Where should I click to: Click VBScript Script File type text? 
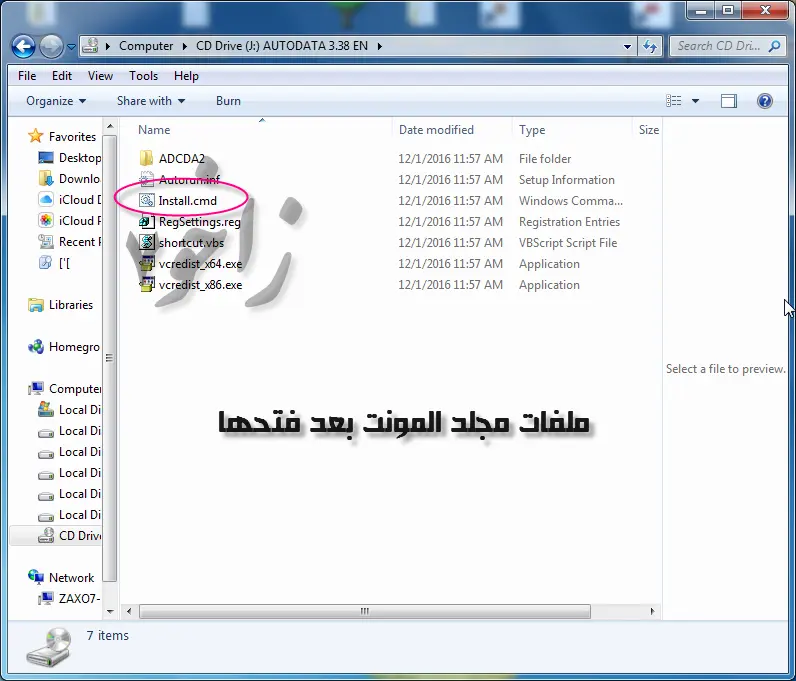click(568, 243)
